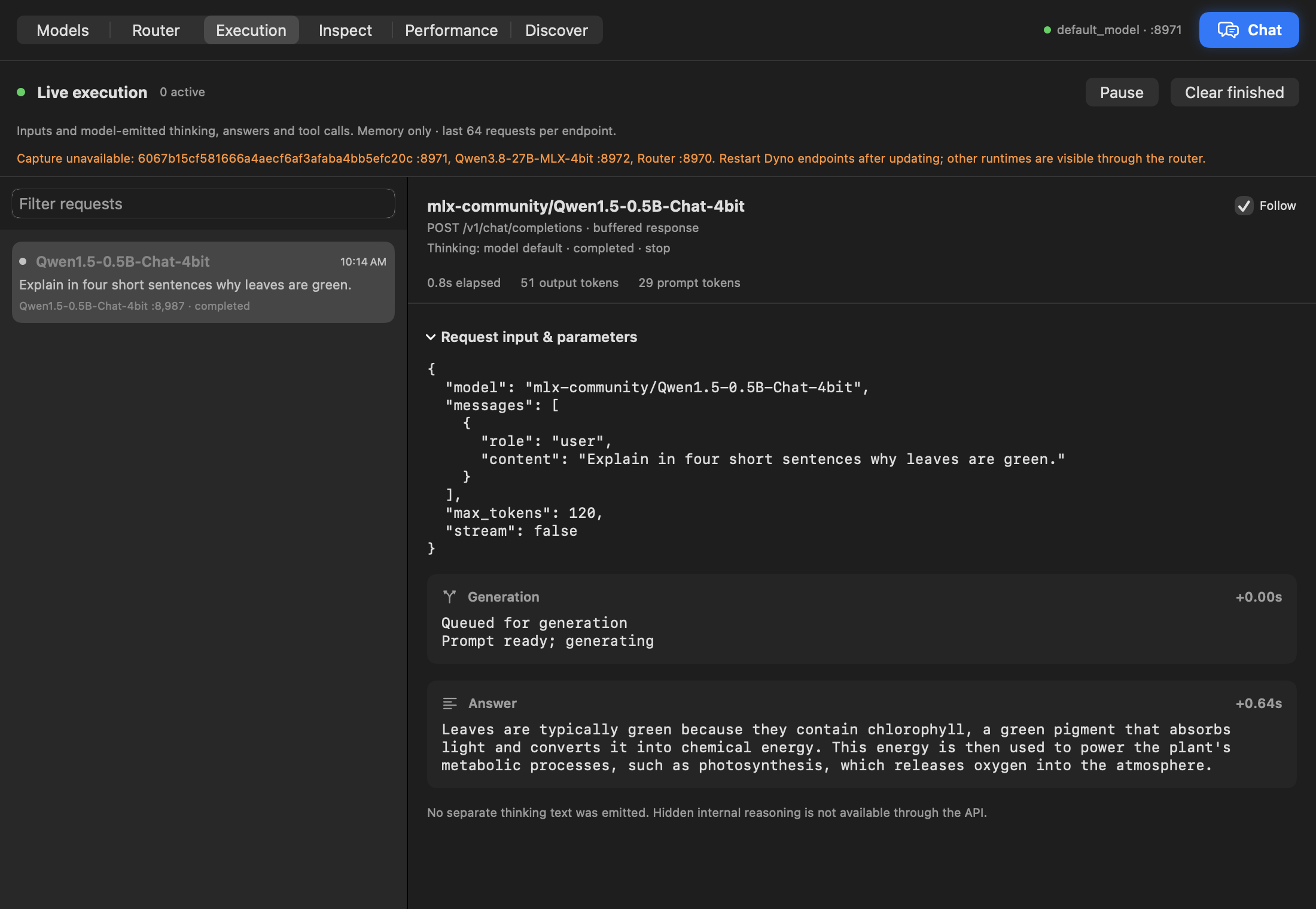
Task: Click the '29 prompt tokens' stat
Action: click(689, 283)
